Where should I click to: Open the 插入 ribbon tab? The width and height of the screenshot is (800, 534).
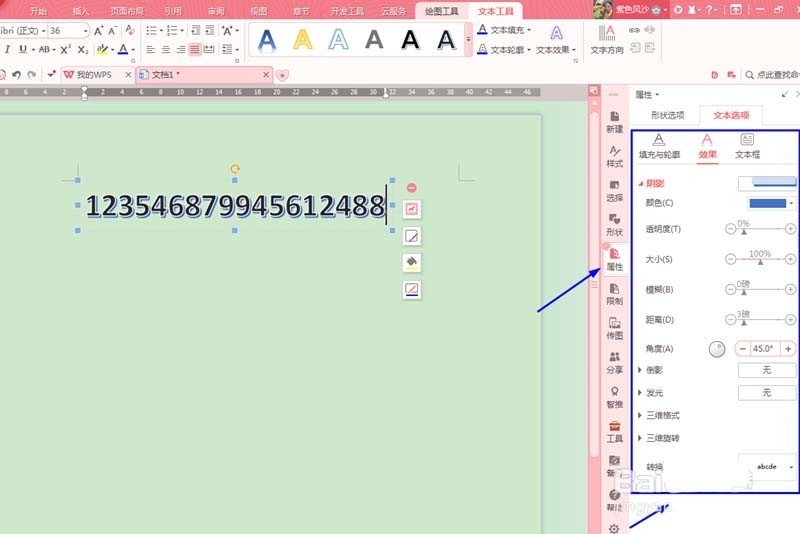pos(81,11)
